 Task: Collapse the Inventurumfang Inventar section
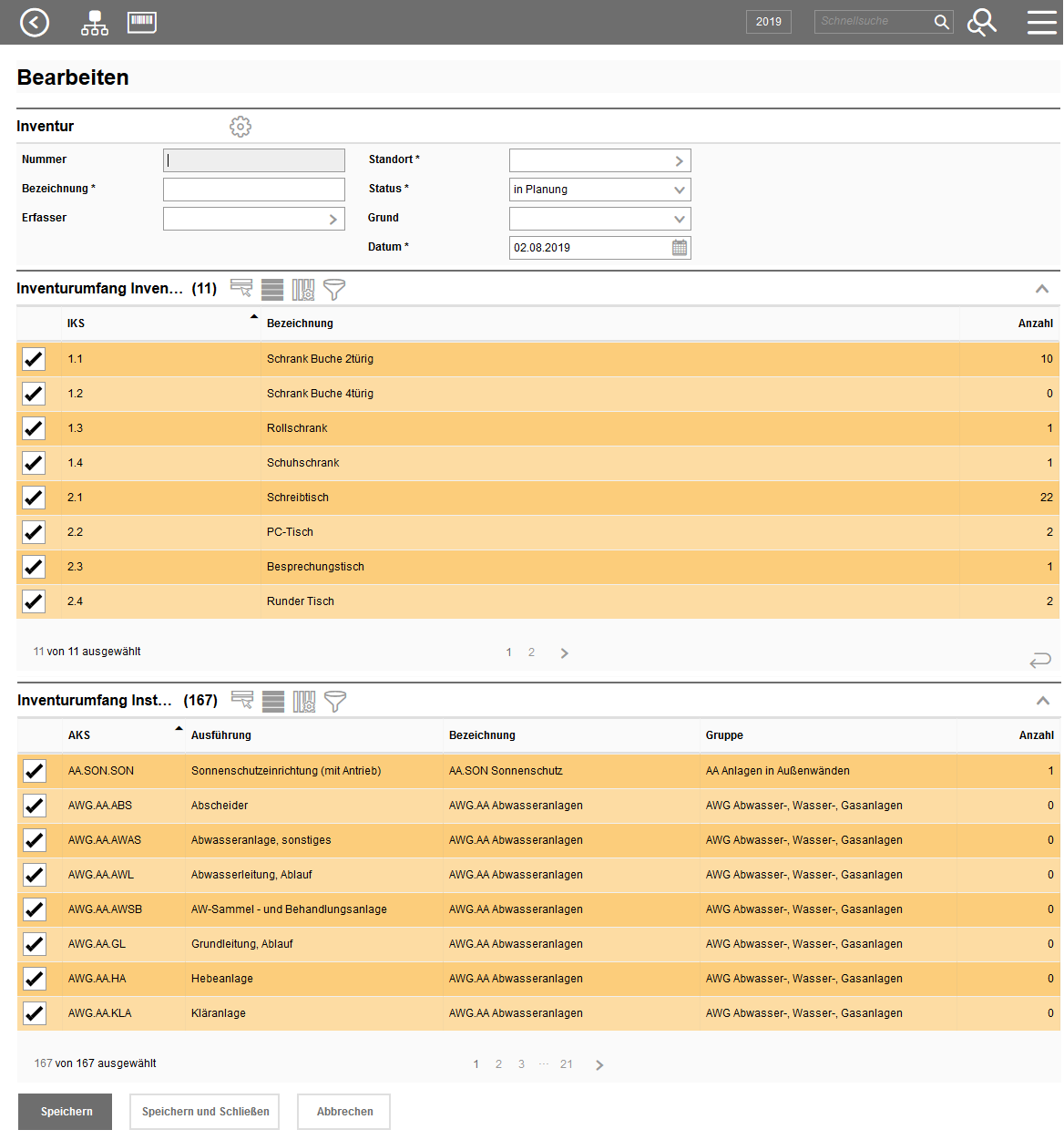[x=1041, y=289]
